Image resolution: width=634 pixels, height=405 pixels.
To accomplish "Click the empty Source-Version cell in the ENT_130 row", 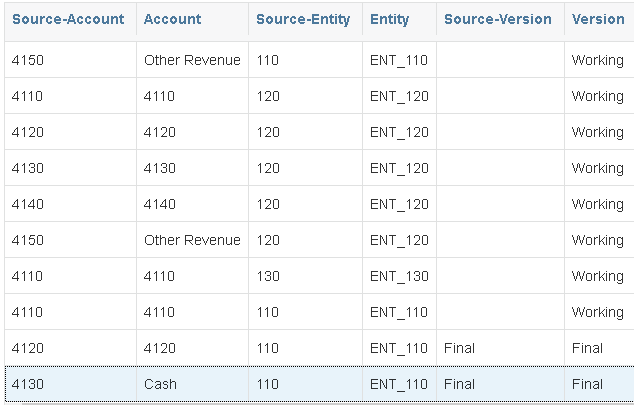I will [499, 276].
